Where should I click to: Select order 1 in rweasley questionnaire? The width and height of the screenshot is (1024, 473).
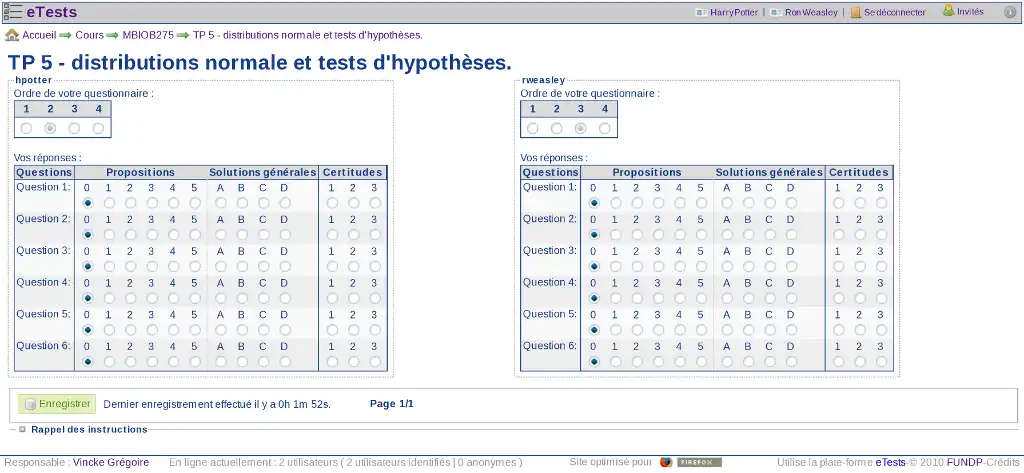(532, 129)
